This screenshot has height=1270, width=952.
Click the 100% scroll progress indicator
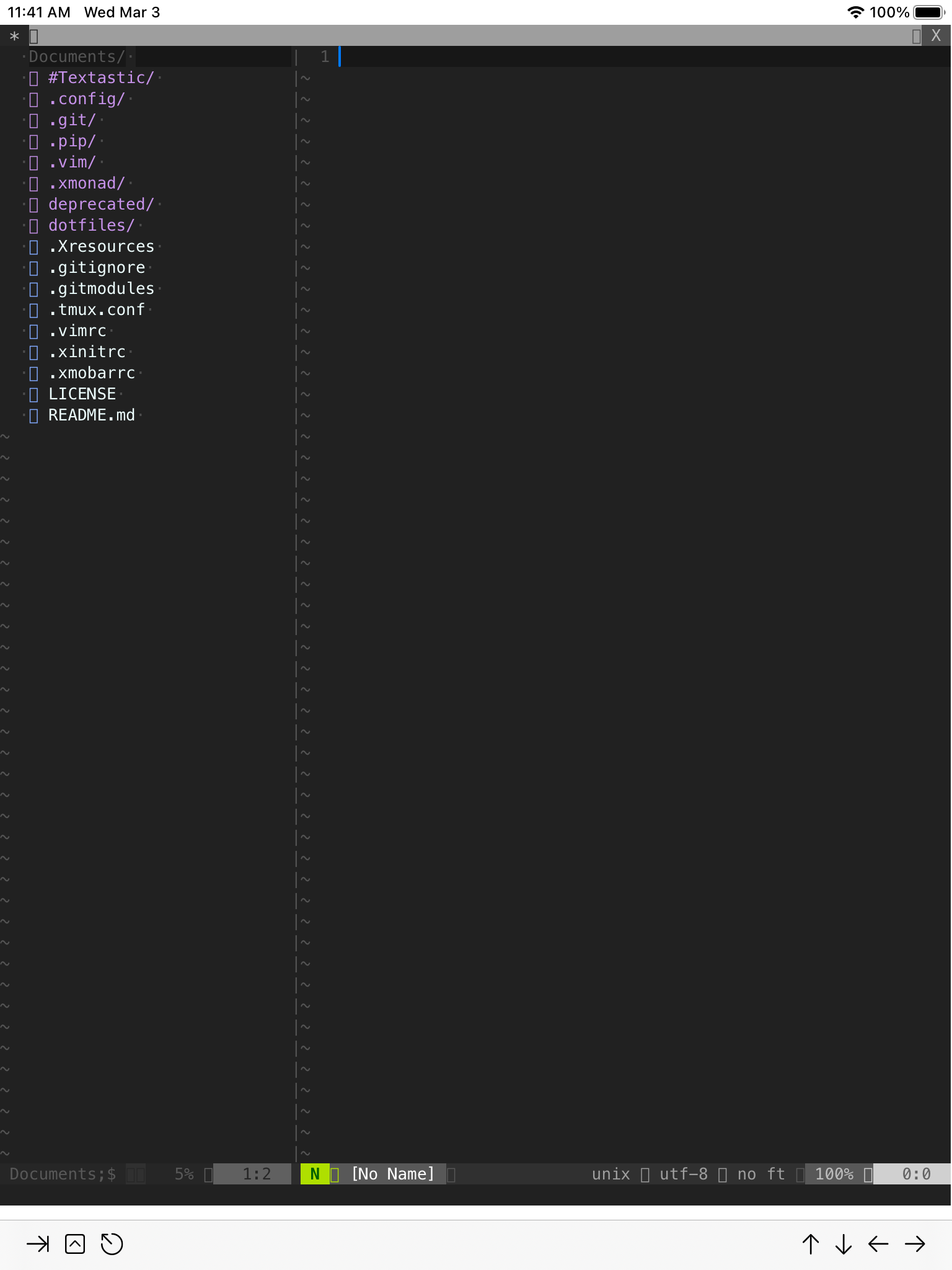(x=834, y=1174)
